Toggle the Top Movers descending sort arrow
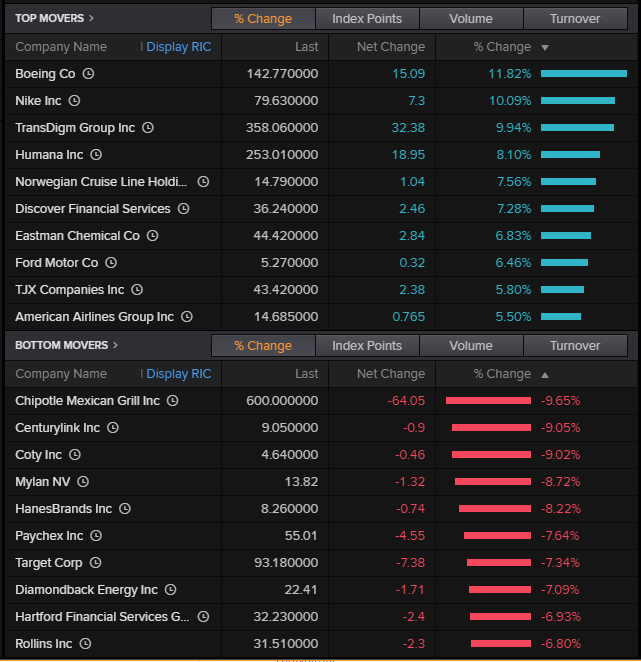641x662 pixels. (x=545, y=48)
